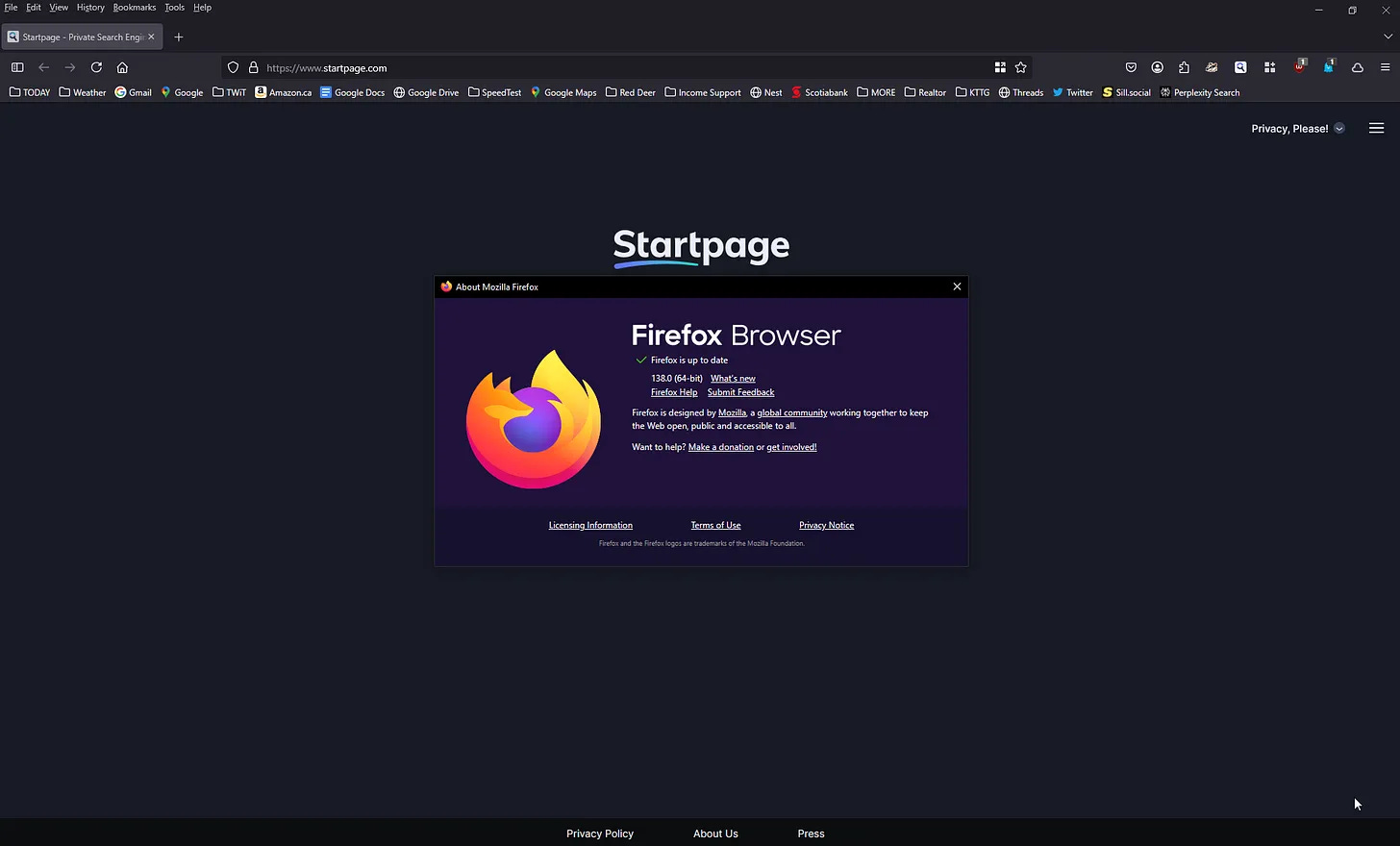Open Terms of Use link
The image size is (1400, 846).
point(715,525)
